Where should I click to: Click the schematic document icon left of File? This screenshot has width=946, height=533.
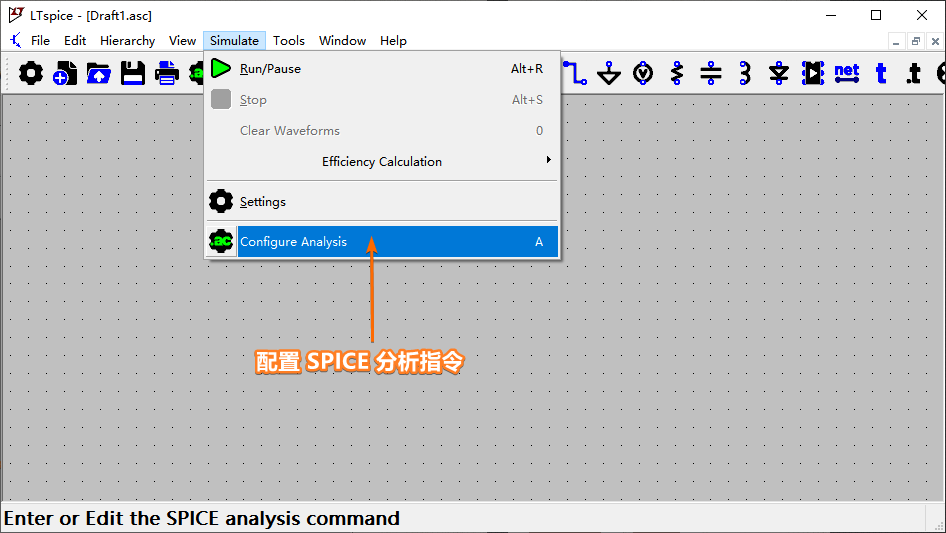[x=16, y=40]
